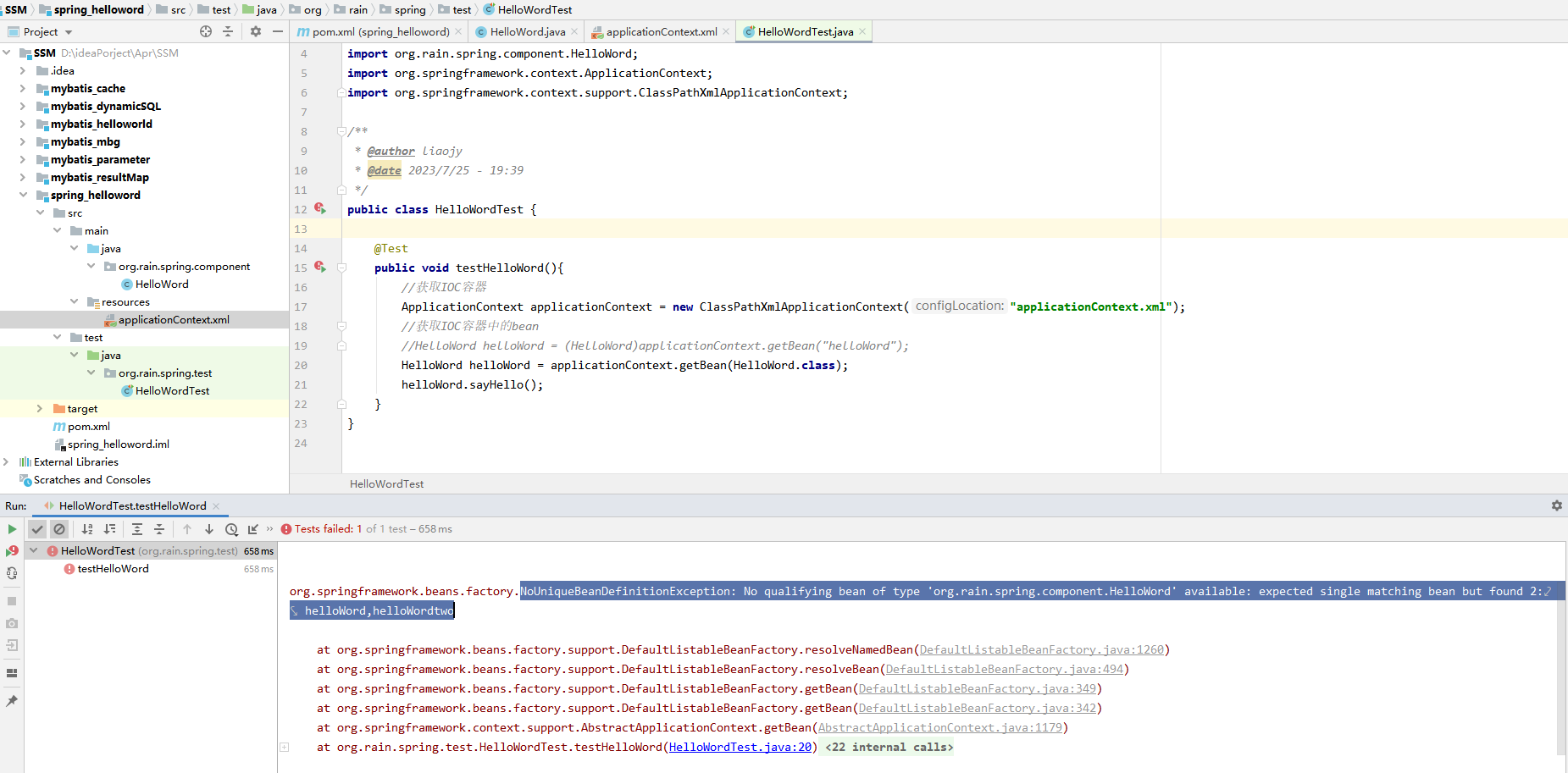Viewport: 1568px width, 773px height.
Task: Click run gutter icon beside testHelloWord method
Action: [x=320, y=267]
